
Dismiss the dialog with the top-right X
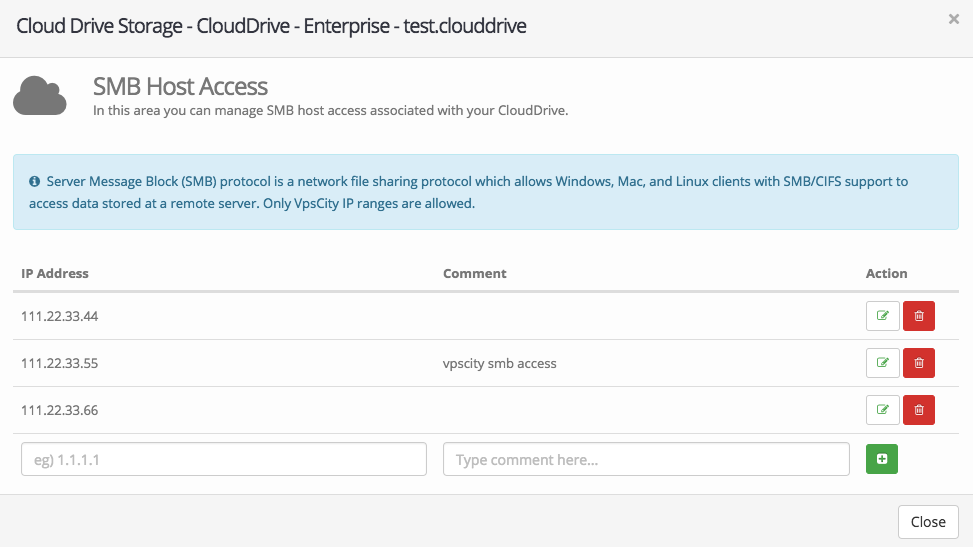pyautogui.click(x=953, y=19)
